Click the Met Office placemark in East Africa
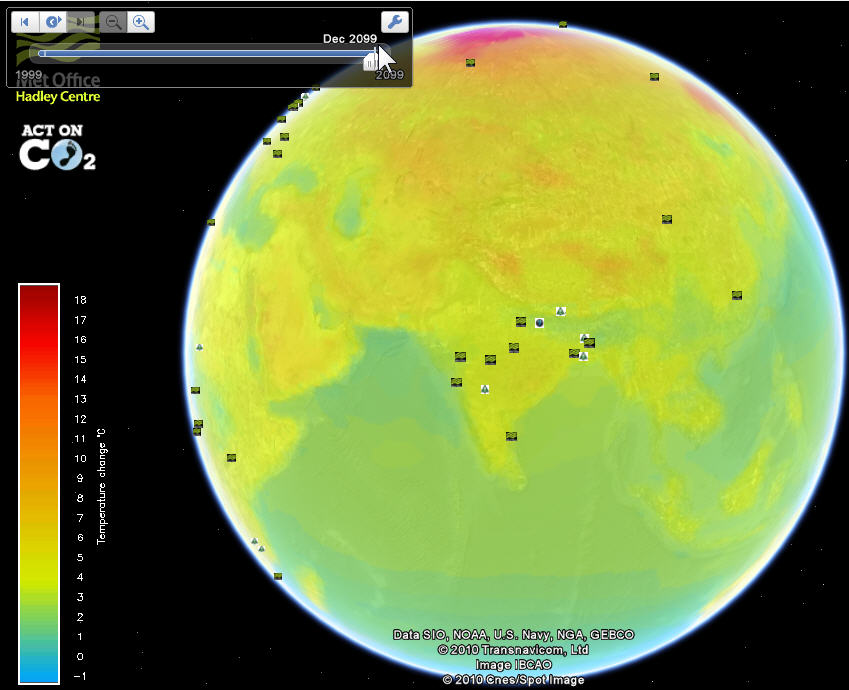The image size is (849, 690). tap(231, 457)
